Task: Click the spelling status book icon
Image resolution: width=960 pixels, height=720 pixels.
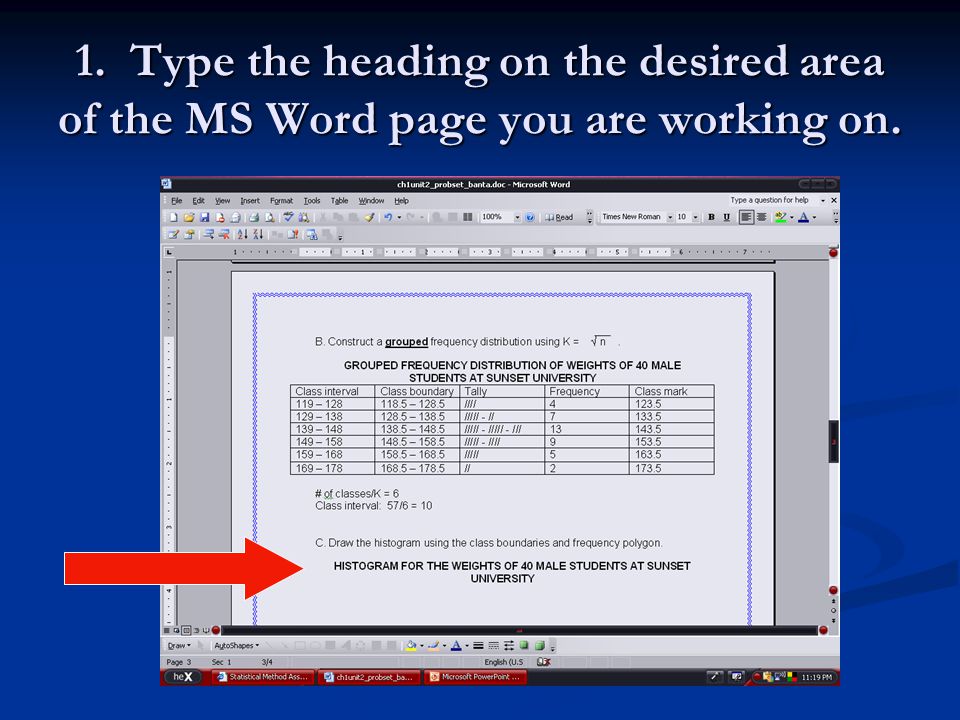Action: pyautogui.click(x=543, y=662)
